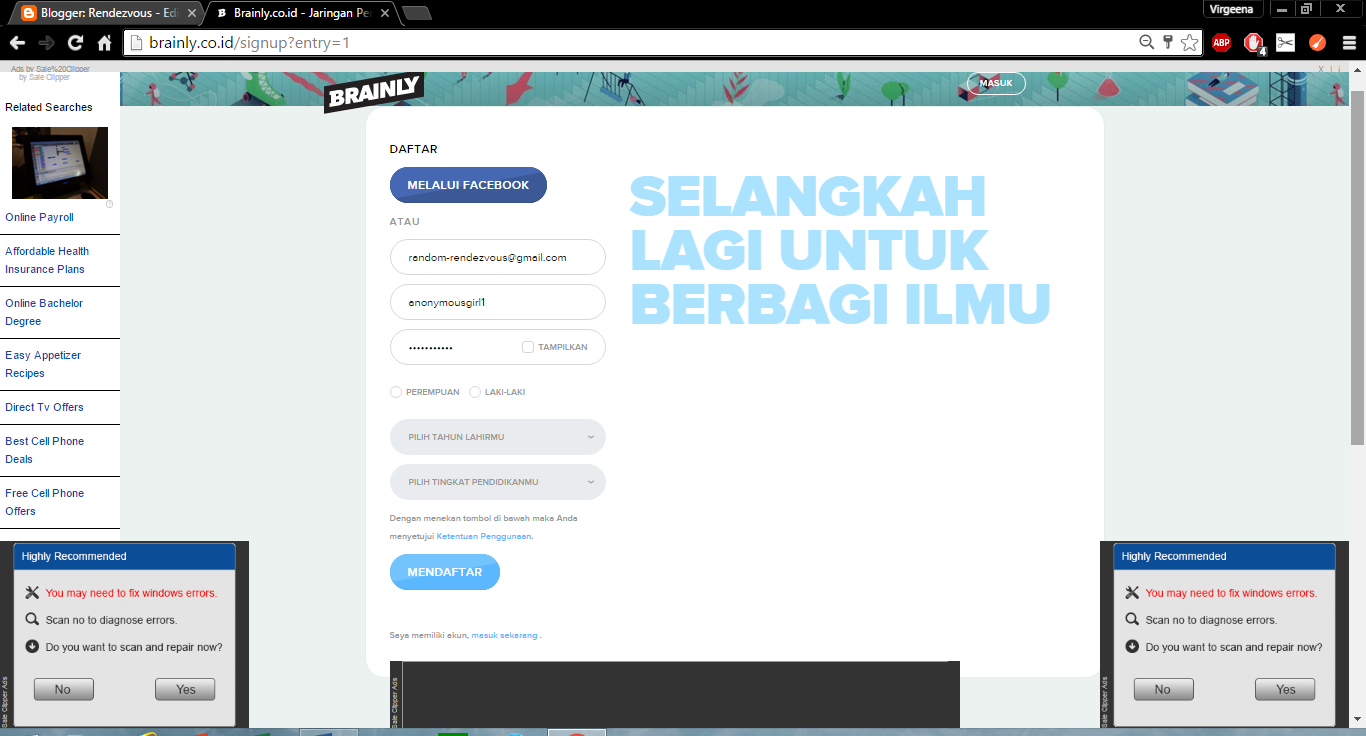Screen dimensions: 1366x736
Task: Open the red hand AdBlock extension
Action: pyautogui.click(x=1253, y=42)
